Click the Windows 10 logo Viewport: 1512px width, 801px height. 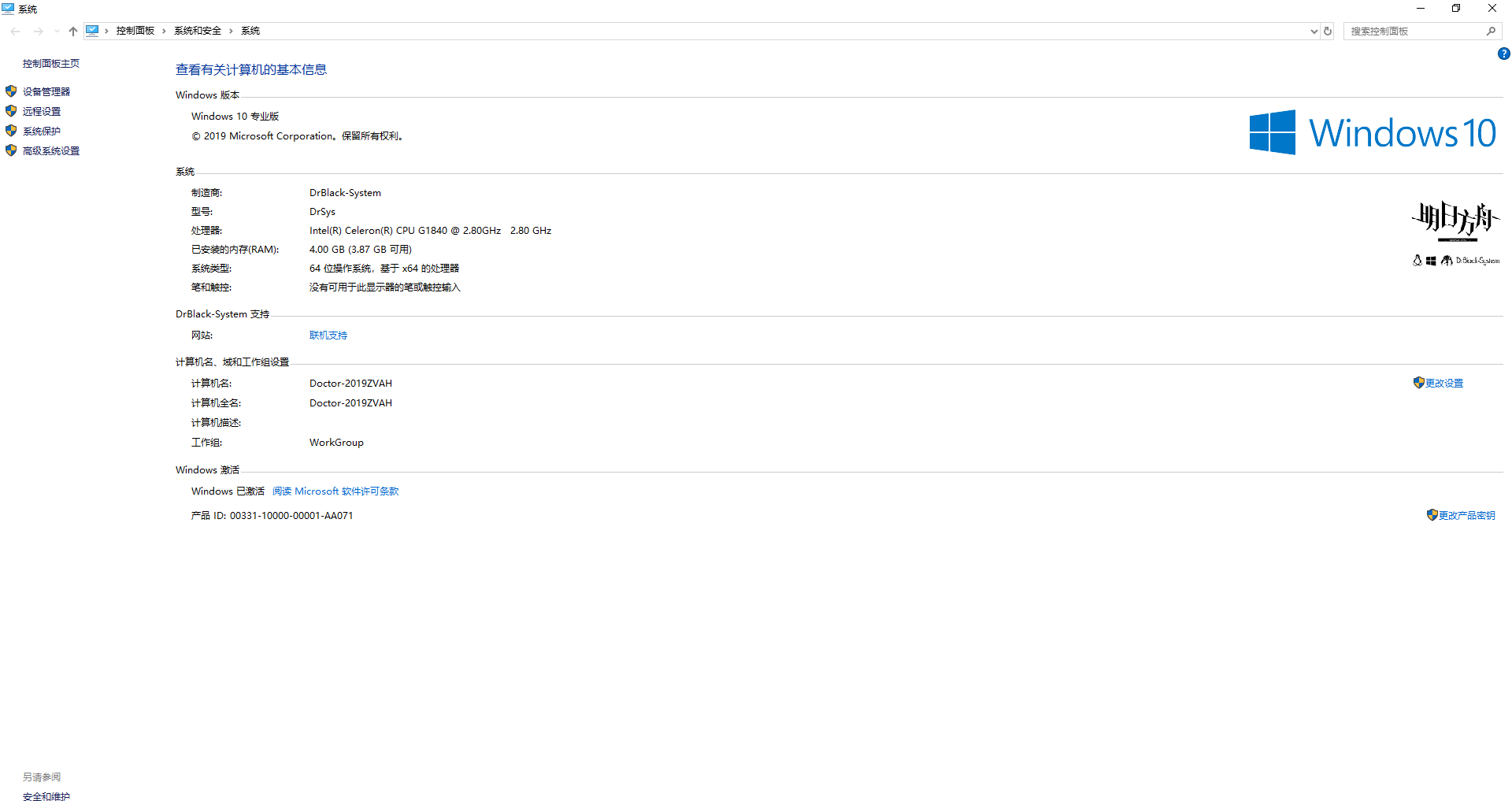point(1373,132)
